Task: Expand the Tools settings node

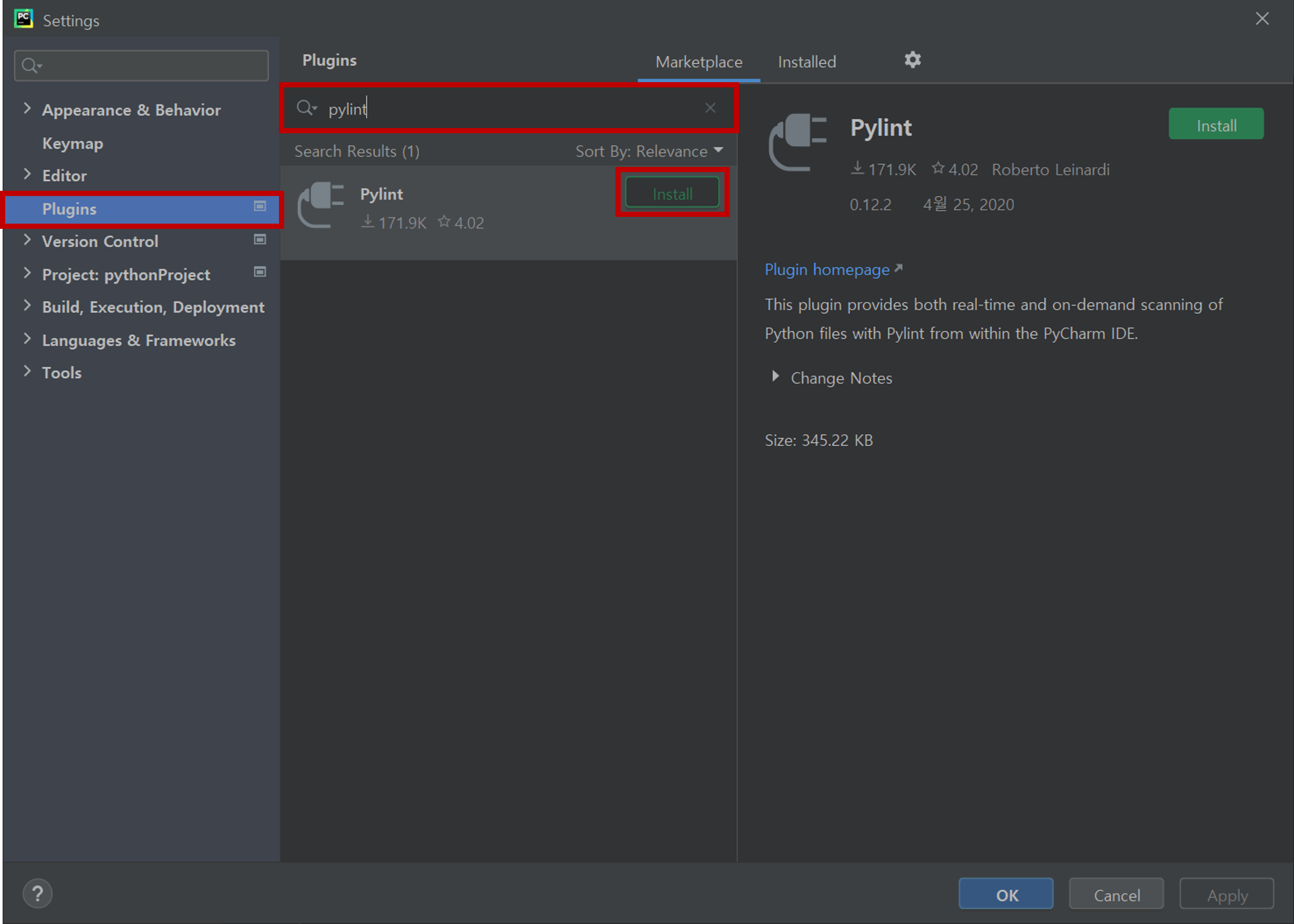Action: point(27,371)
